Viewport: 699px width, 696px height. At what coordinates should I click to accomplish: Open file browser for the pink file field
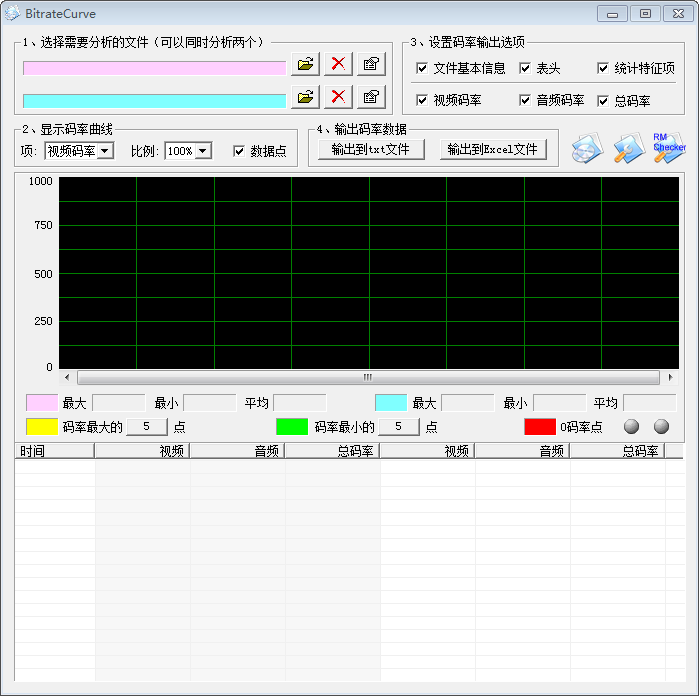coord(305,64)
